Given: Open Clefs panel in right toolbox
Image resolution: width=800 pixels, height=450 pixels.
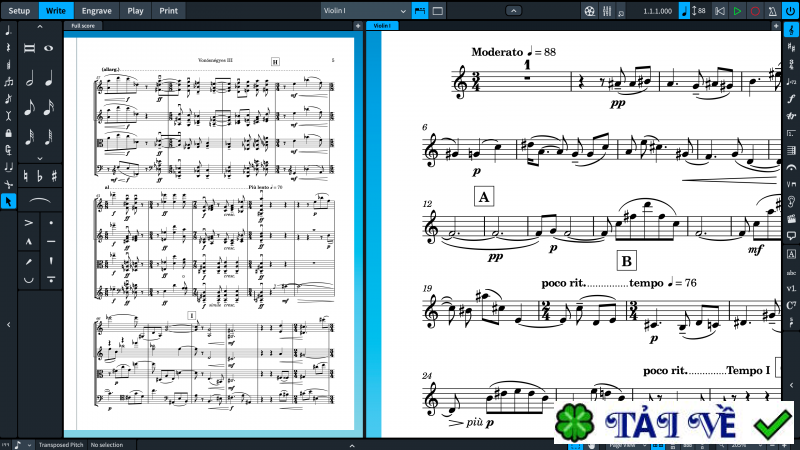Looking at the screenshot, I should (x=791, y=30).
